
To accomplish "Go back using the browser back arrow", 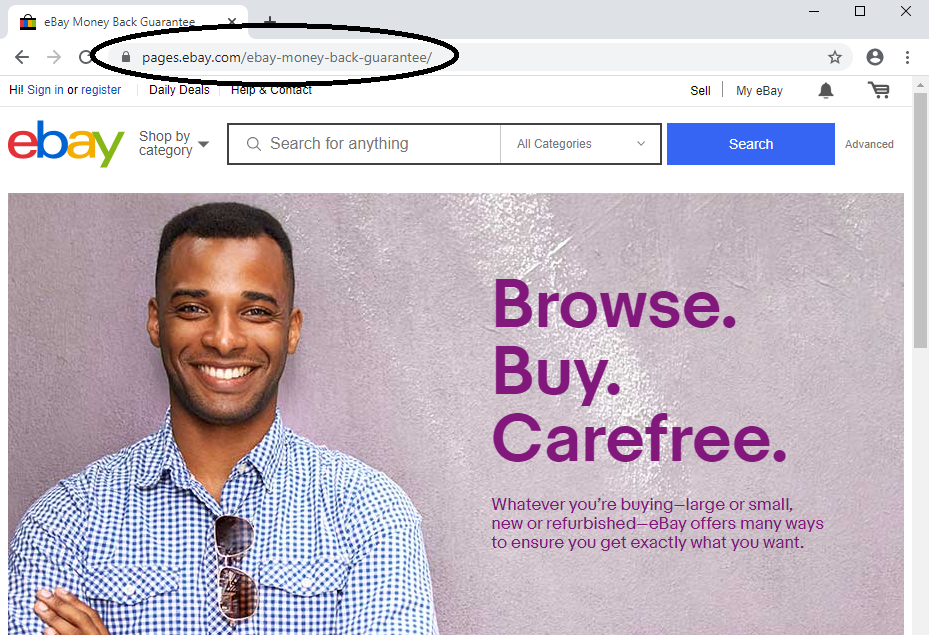I will click(x=22, y=57).
